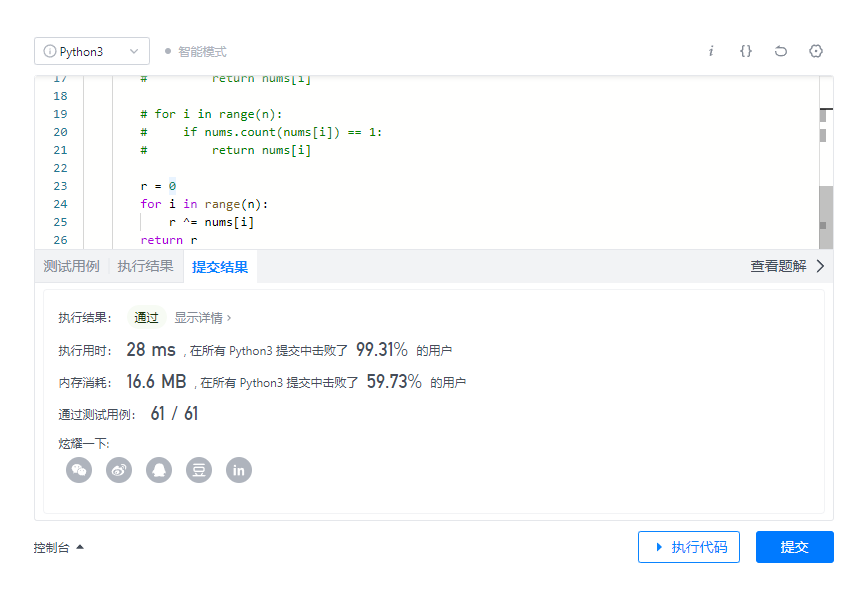This screenshot has width=853, height=600.
Task: Expand 显示详情 result details
Action: point(202,318)
